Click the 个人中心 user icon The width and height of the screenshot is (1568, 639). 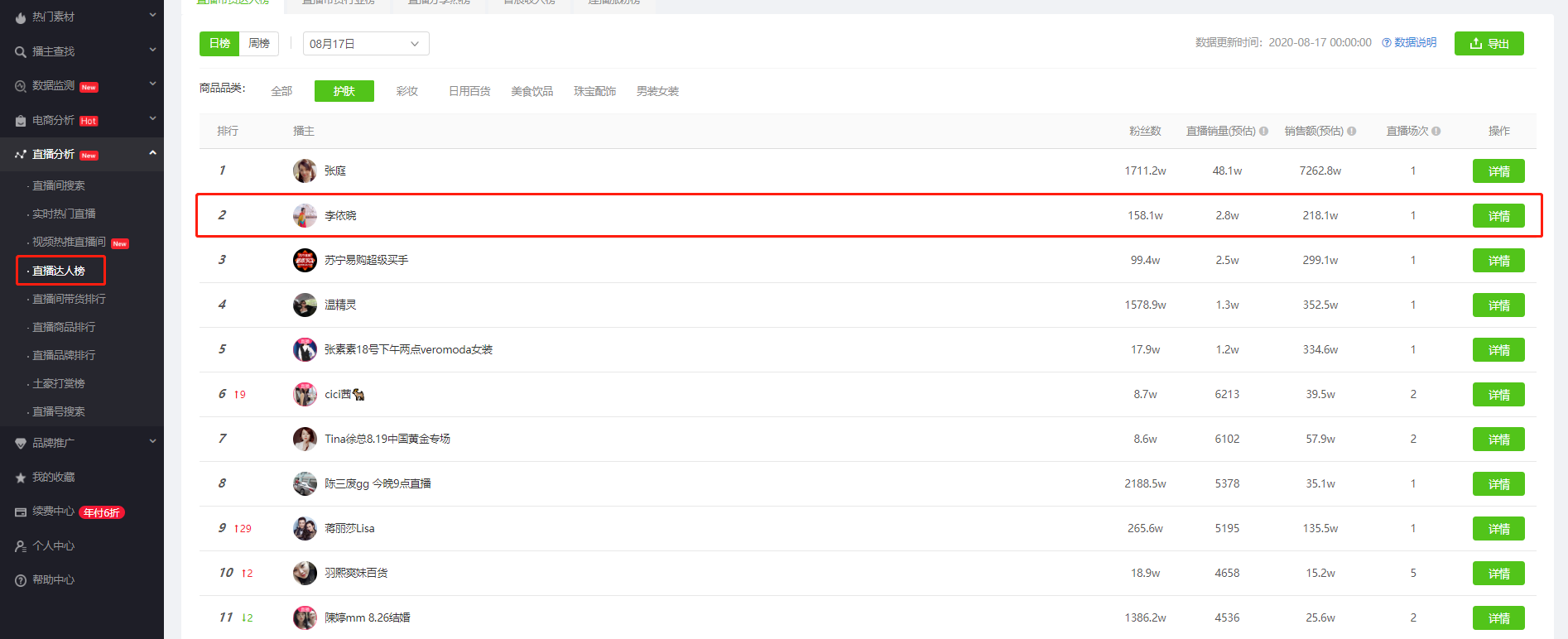click(21, 546)
